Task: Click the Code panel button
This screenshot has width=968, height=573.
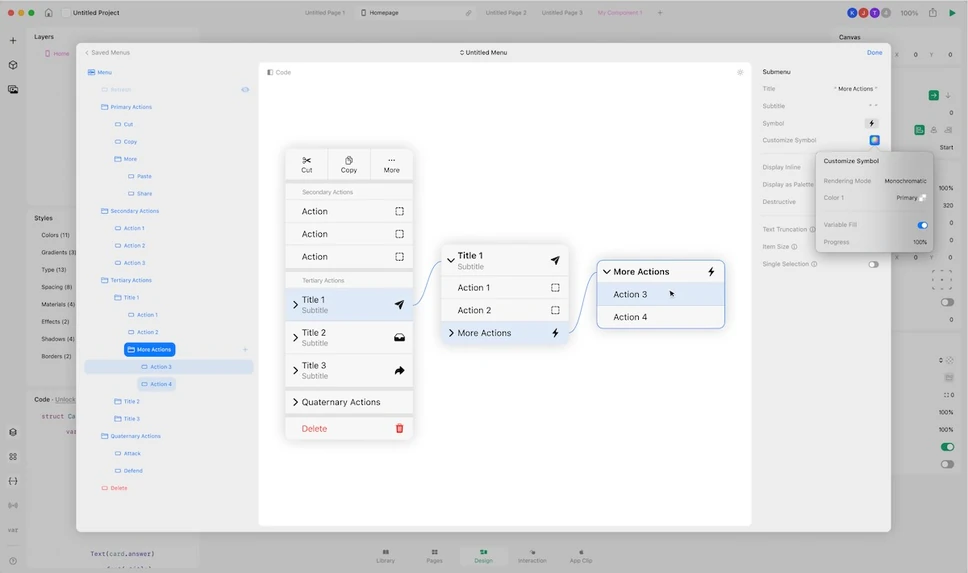Action: 279,72
